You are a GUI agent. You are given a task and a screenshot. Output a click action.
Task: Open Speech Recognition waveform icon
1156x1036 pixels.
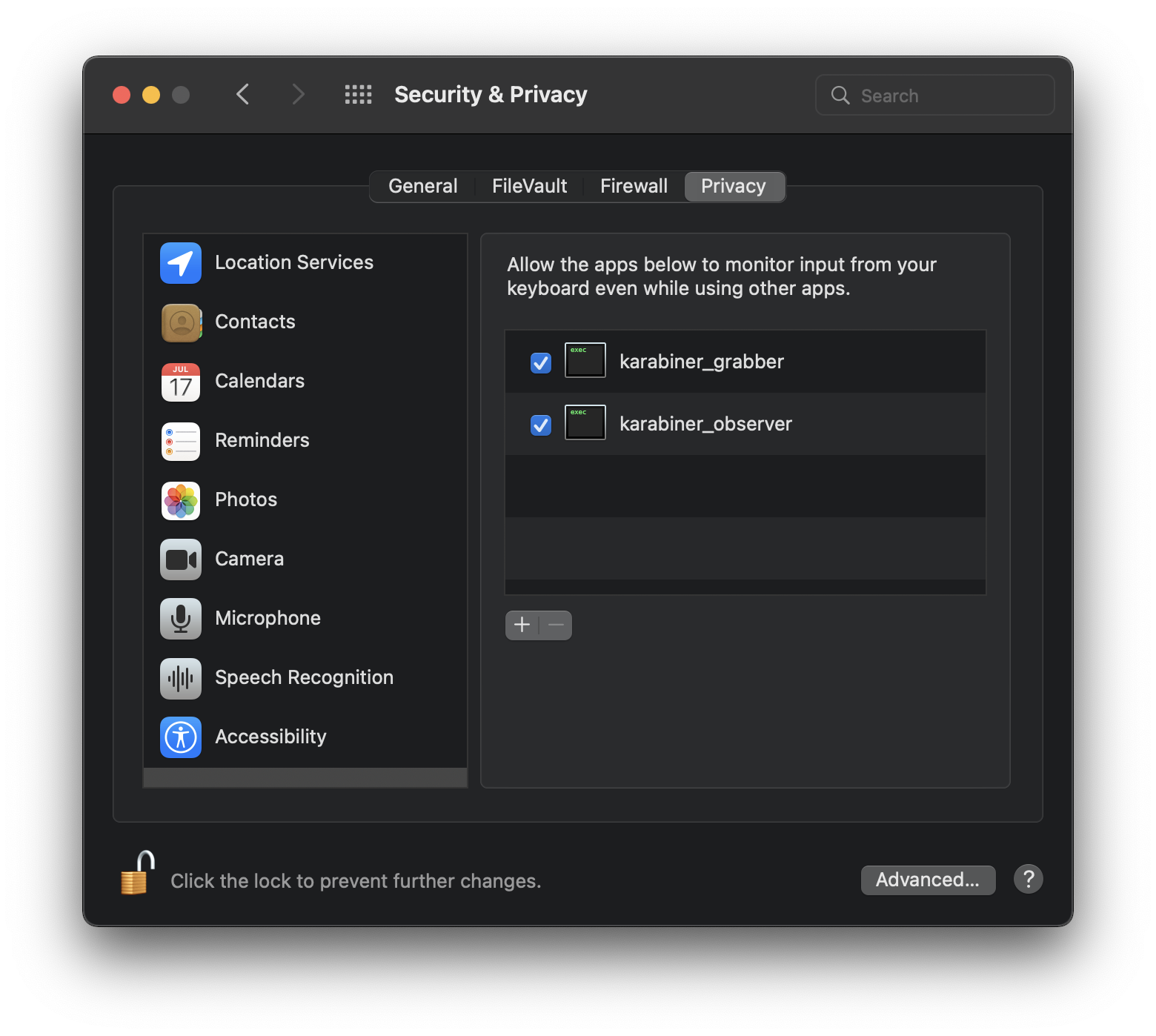(180, 678)
